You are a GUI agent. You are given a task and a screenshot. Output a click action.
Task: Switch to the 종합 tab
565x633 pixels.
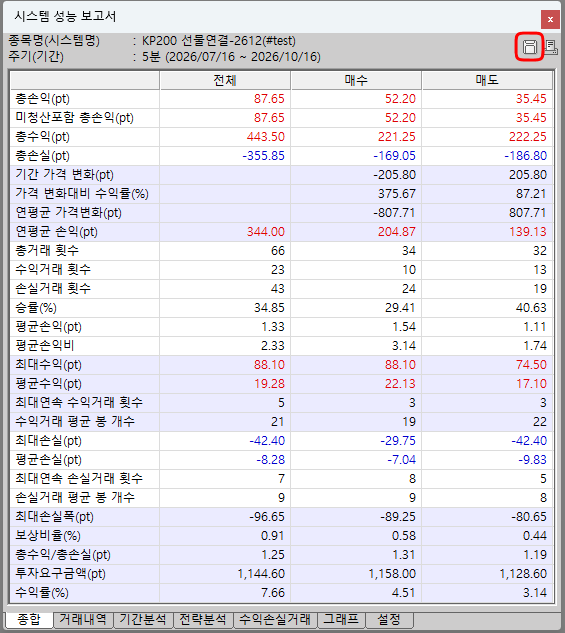pos(29,620)
